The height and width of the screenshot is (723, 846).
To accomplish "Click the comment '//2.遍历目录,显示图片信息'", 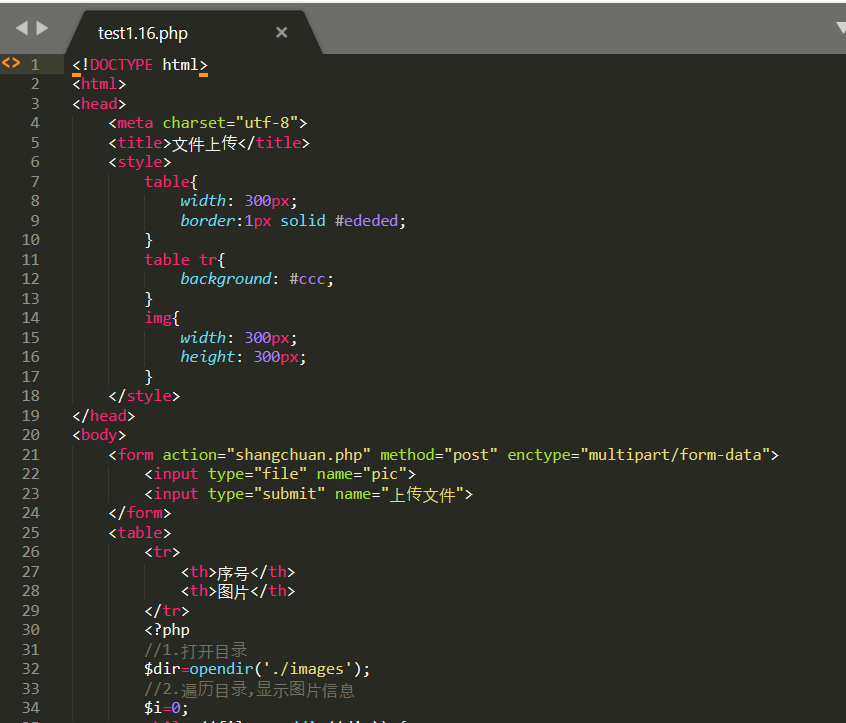I will (x=249, y=690).
